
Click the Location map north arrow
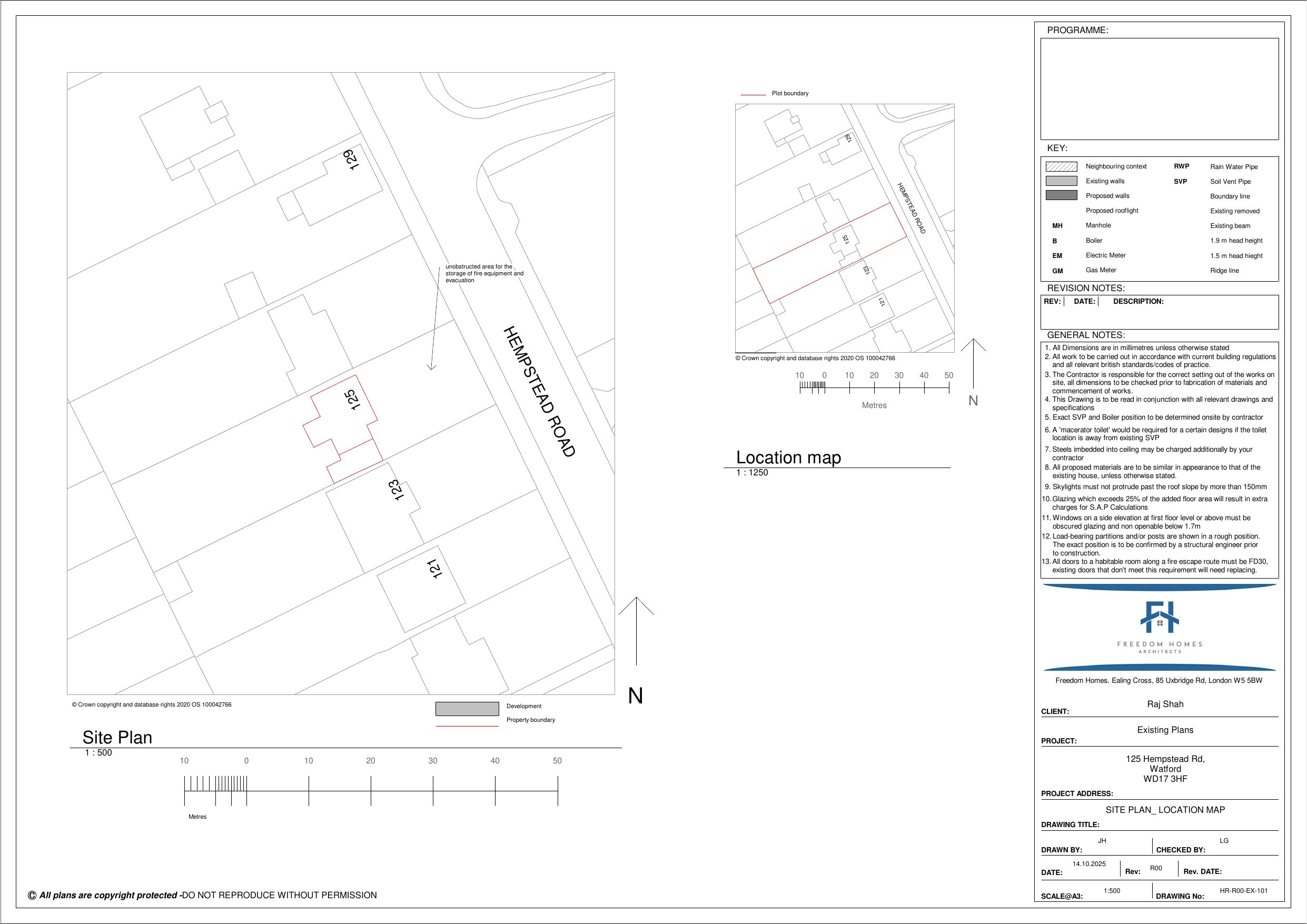coord(974,363)
